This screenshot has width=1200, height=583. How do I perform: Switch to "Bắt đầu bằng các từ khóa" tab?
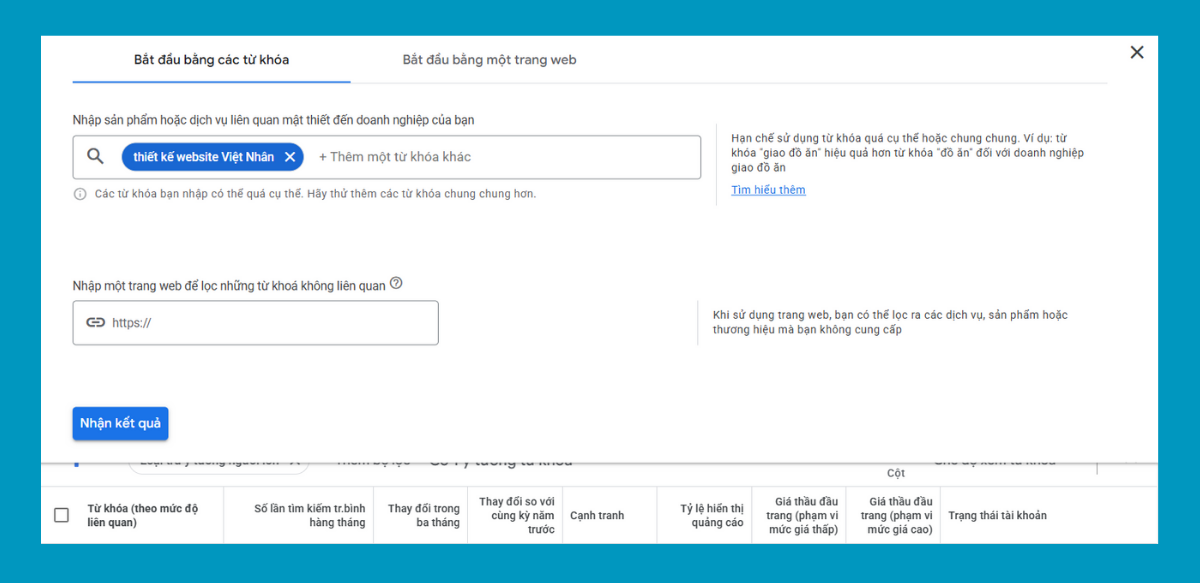[x=211, y=60]
